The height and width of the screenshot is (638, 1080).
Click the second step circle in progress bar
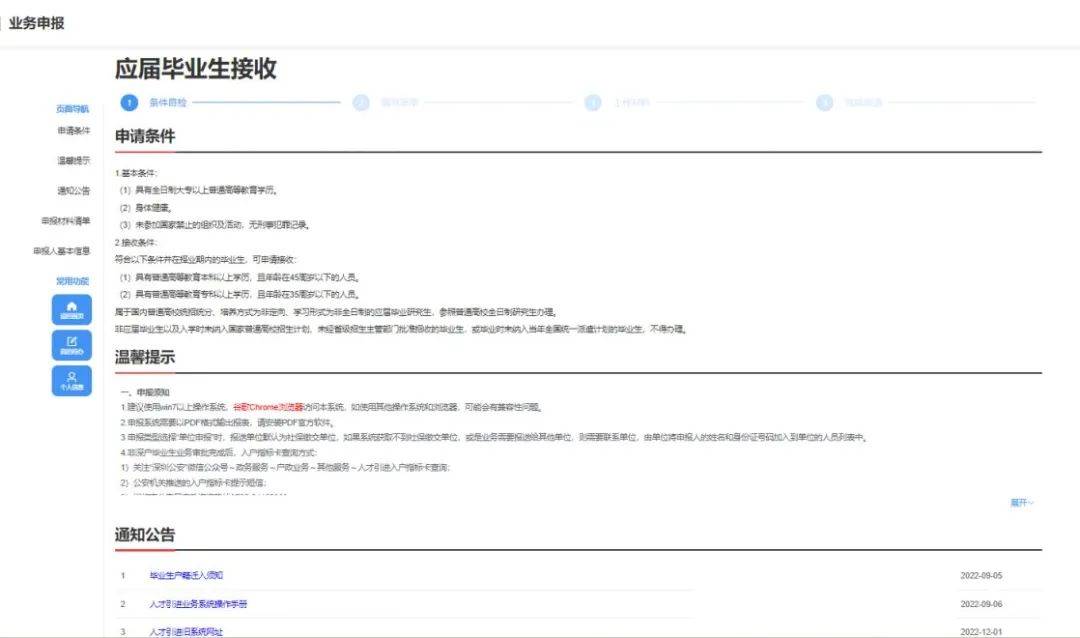tap(361, 103)
